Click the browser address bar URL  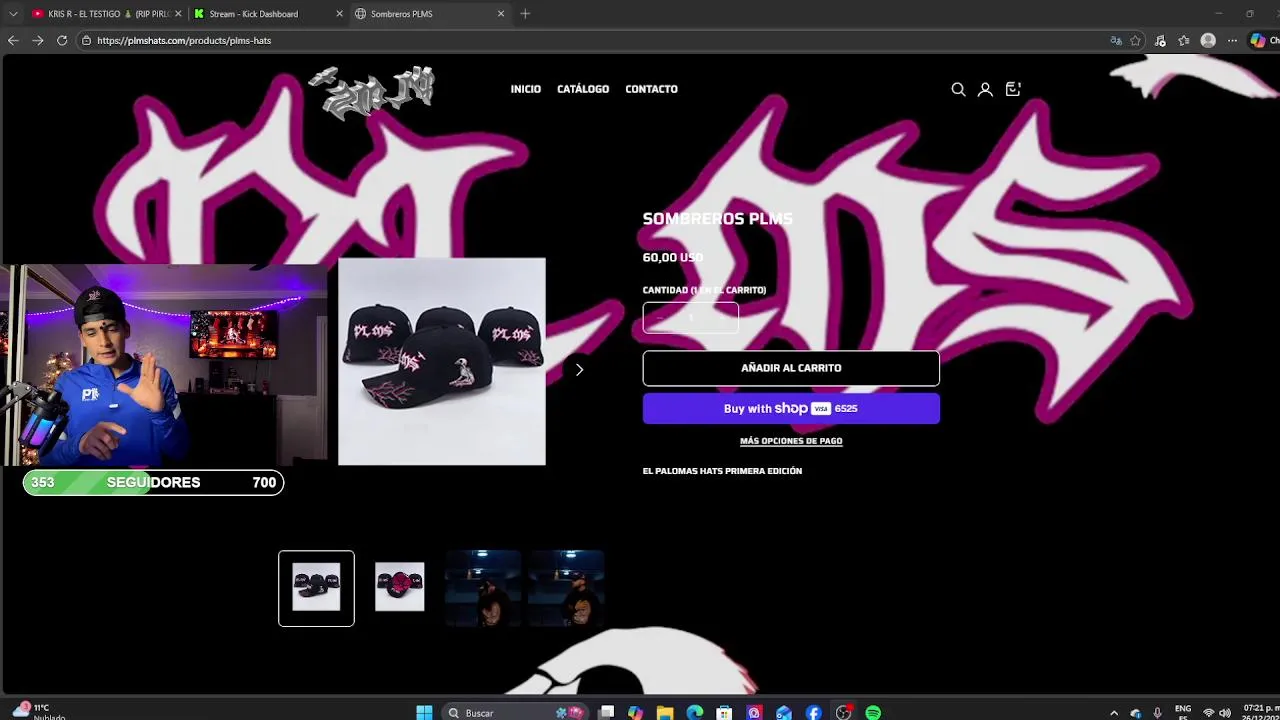pos(184,41)
